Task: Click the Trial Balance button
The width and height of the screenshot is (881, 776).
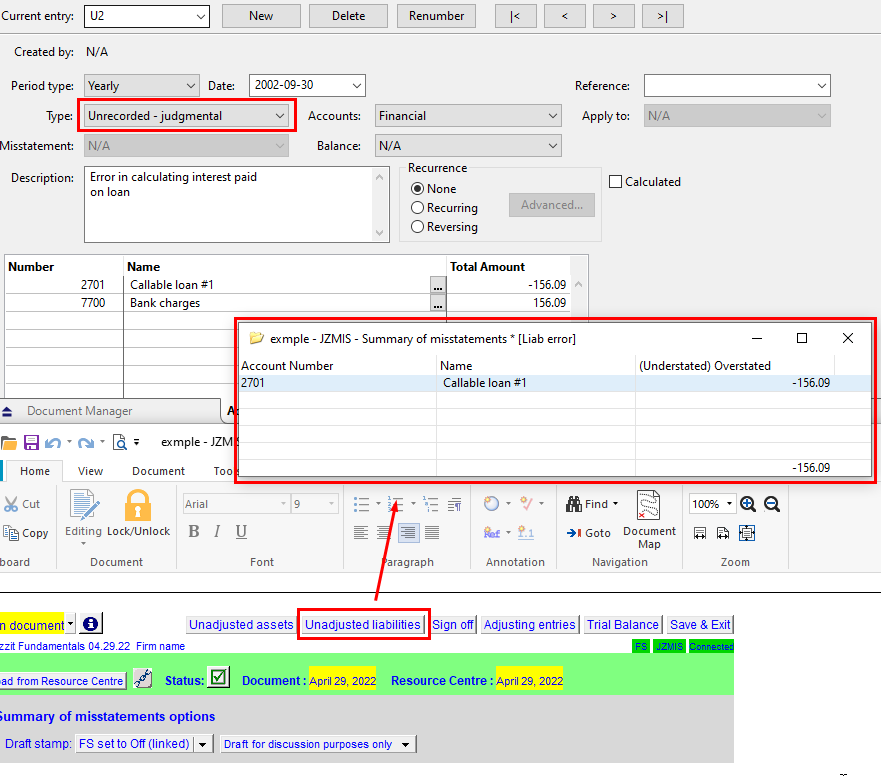Action: [623, 625]
